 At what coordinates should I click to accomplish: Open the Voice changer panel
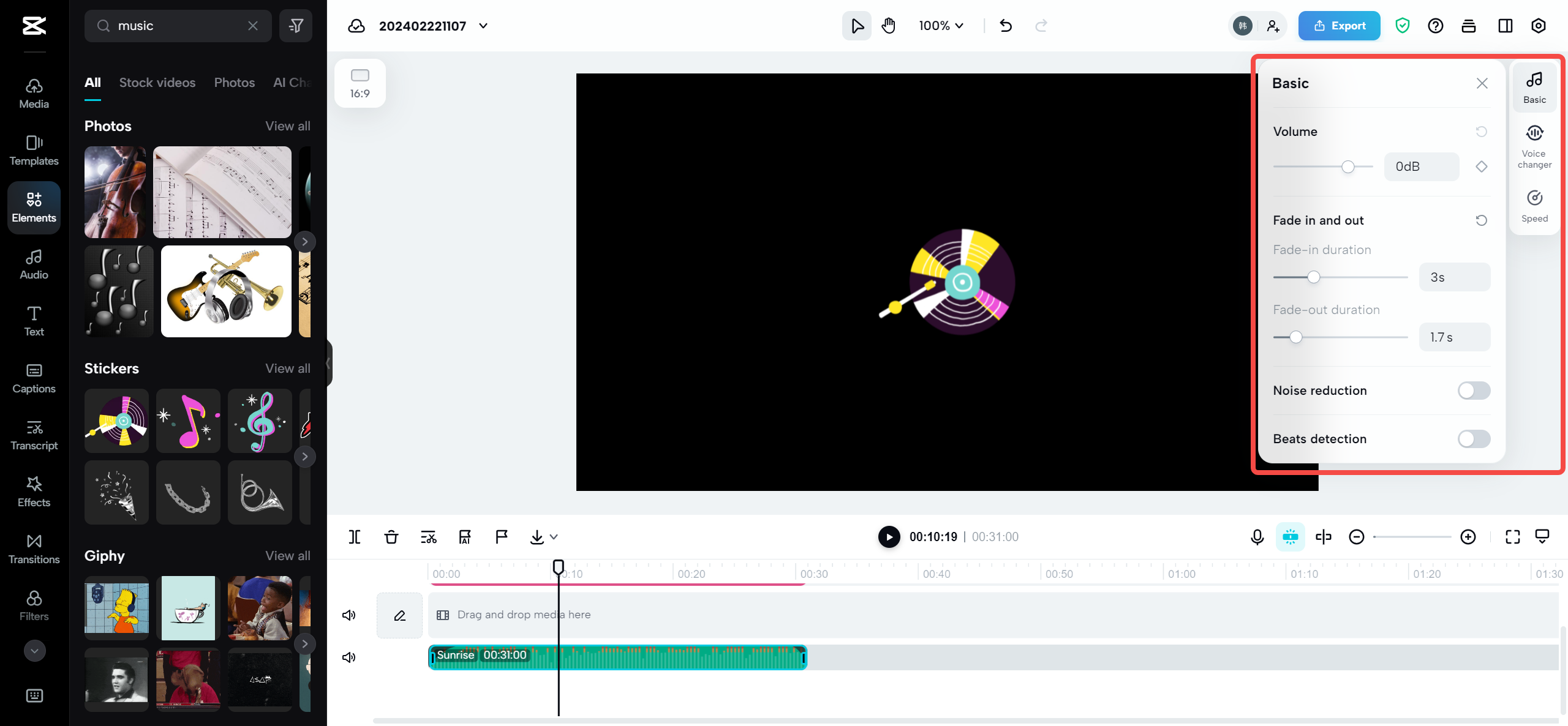click(1534, 146)
